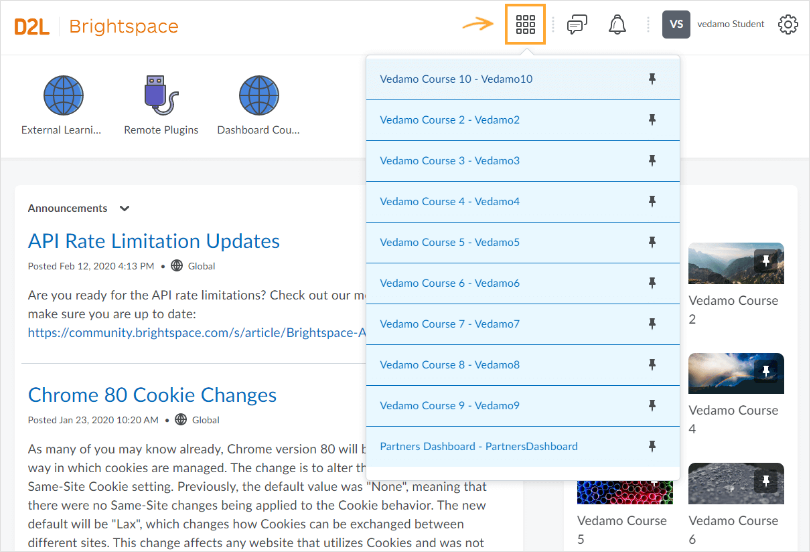Unpin Vedamo Course 2 tile pin icon

(766, 261)
